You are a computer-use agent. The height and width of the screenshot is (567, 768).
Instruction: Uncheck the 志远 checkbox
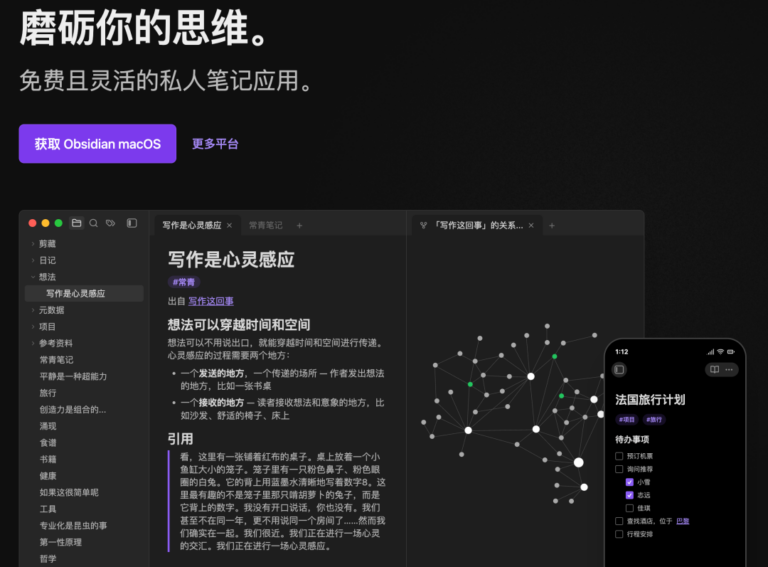pyautogui.click(x=630, y=495)
